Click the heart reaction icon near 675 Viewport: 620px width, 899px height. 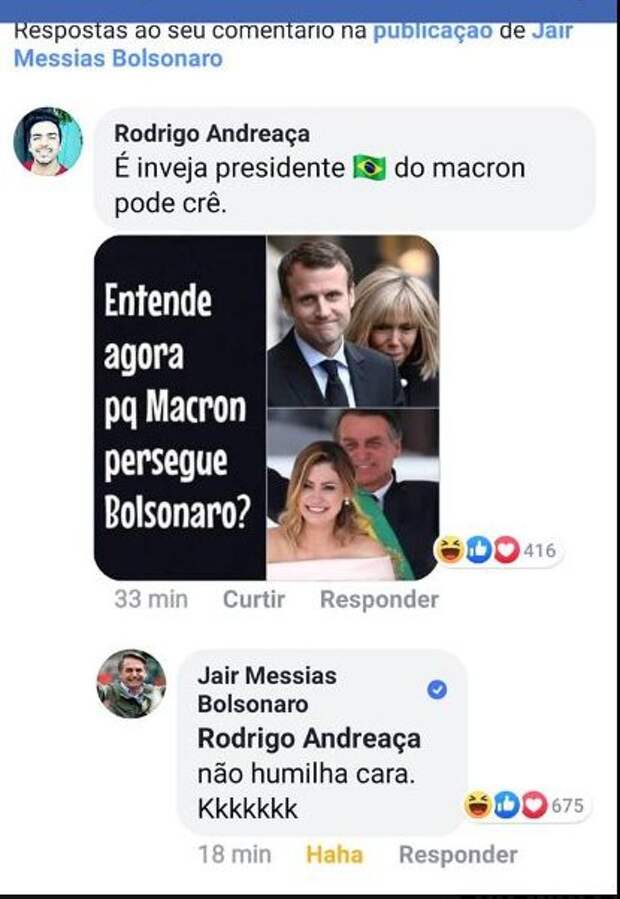click(x=534, y=805)
